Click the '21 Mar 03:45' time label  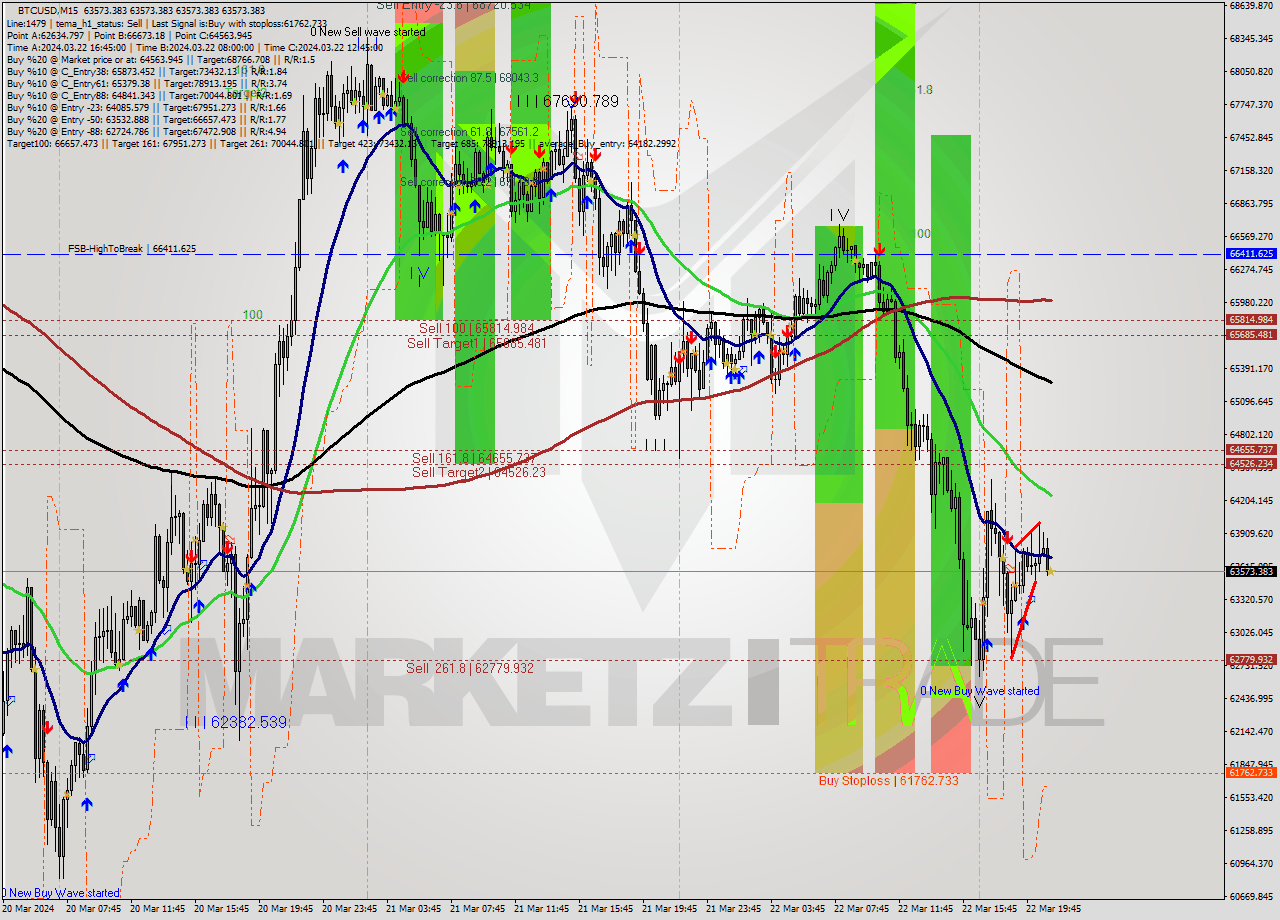pos(413,909)
